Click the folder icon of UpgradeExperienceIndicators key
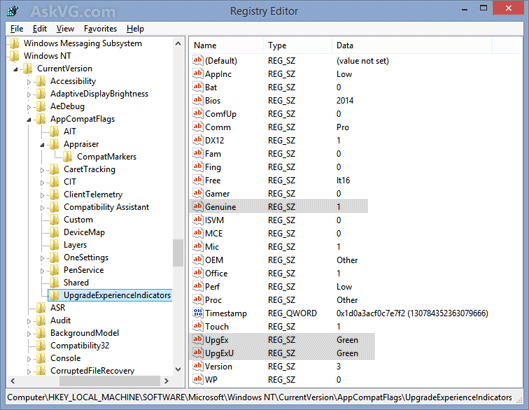The image size is (529, 410). (54, 295)
